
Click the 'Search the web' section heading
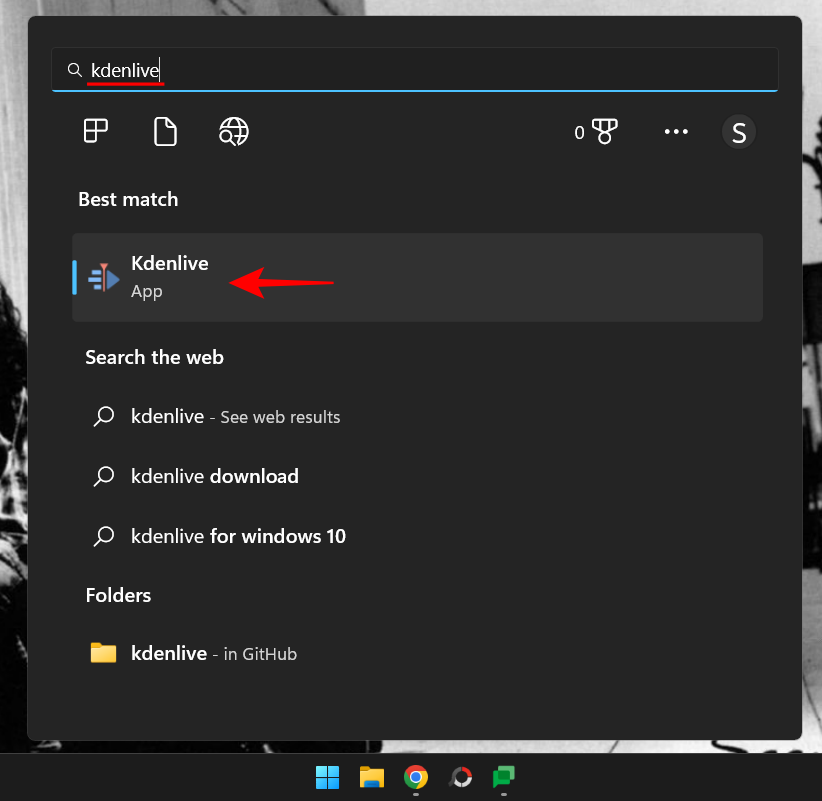pos(155,358)
